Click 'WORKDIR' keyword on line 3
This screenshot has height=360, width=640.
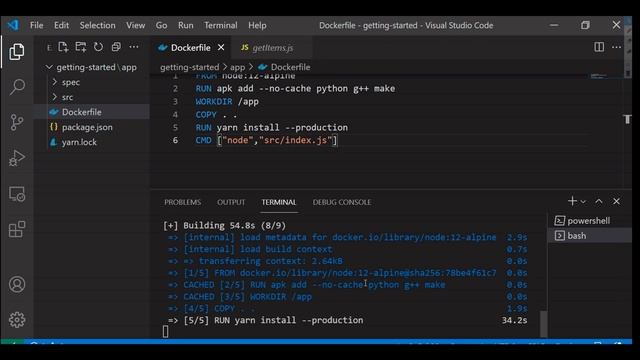pos(213,102)
